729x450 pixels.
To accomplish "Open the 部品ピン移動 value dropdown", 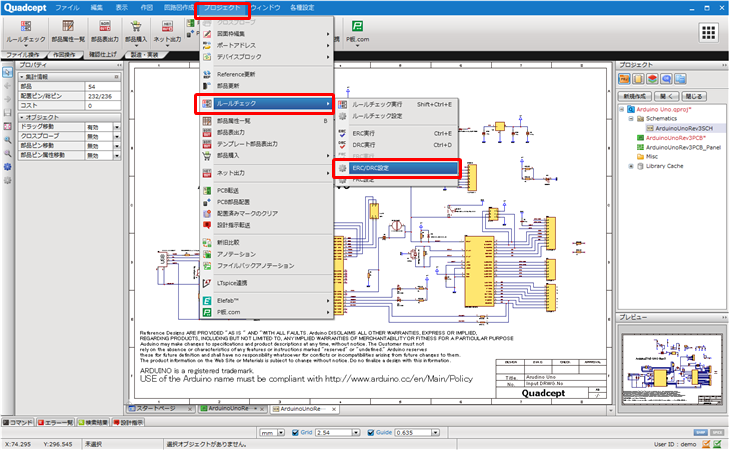I will click(x=117, y=146).
